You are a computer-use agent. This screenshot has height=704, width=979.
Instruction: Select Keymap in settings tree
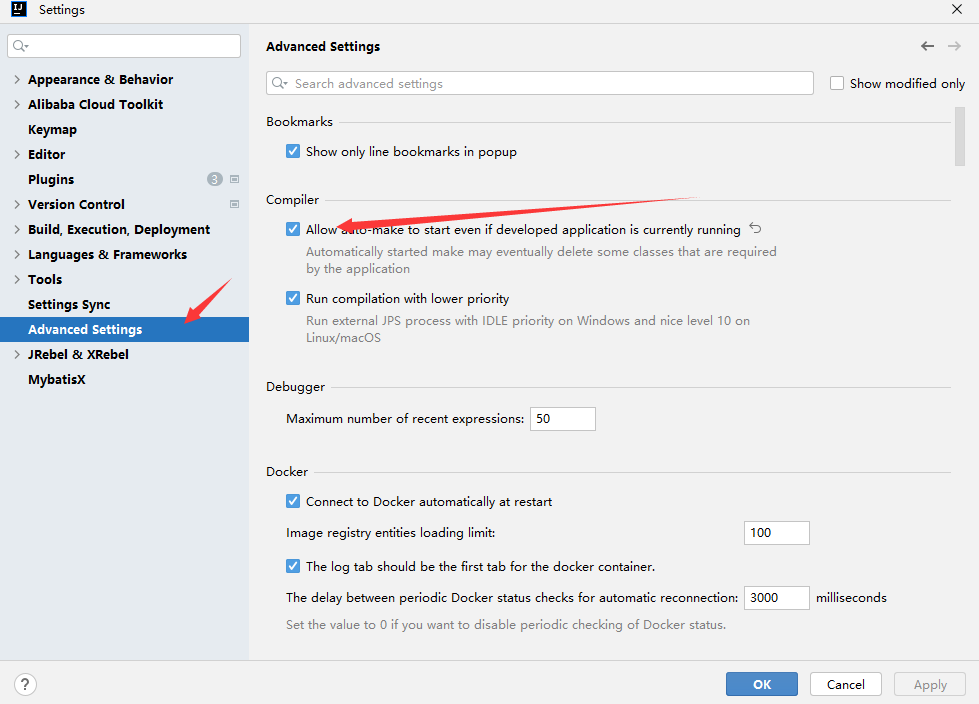click(x=52, y=129)
